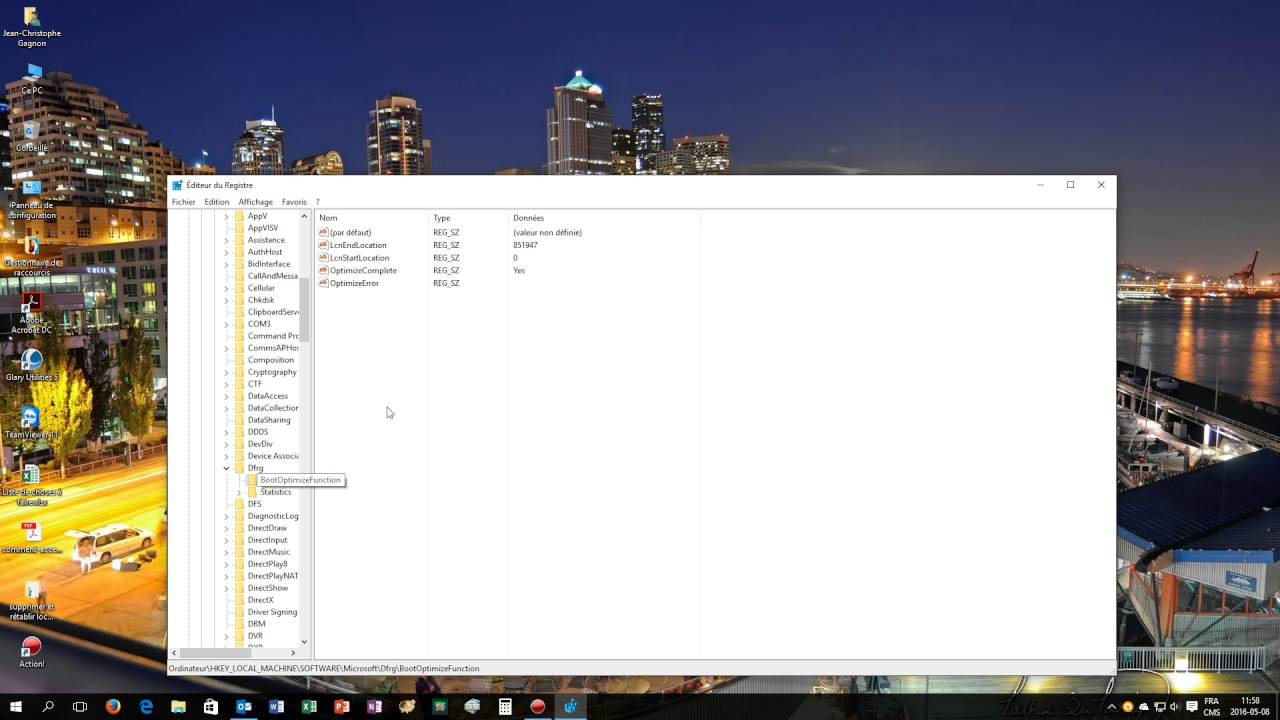Select the TeamViewer desktop icon
1280x720 pixels.
click(32, 422)
